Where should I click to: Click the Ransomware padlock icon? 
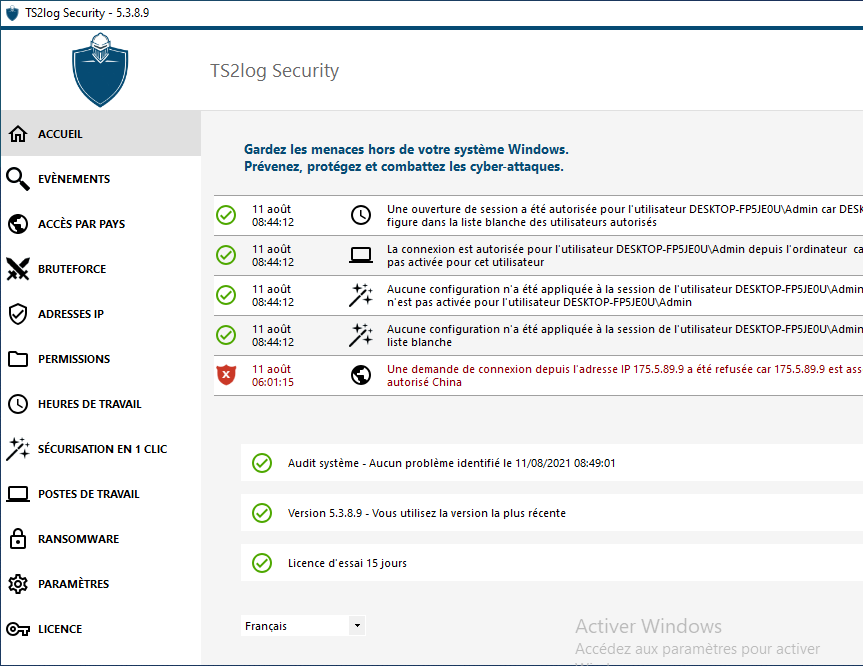(18, 539)
